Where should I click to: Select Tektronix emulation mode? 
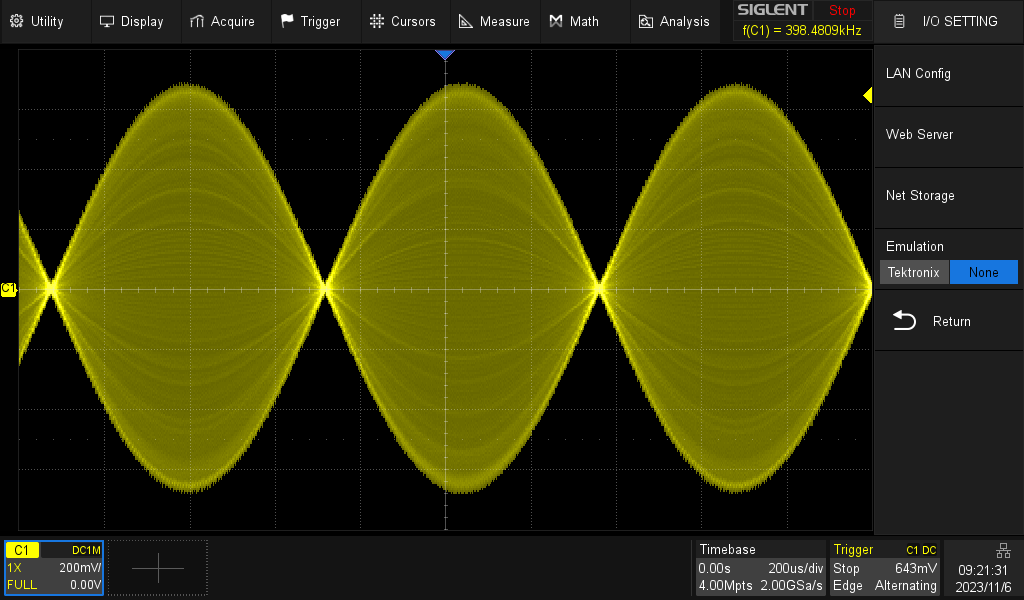click(x=914, y=272)
